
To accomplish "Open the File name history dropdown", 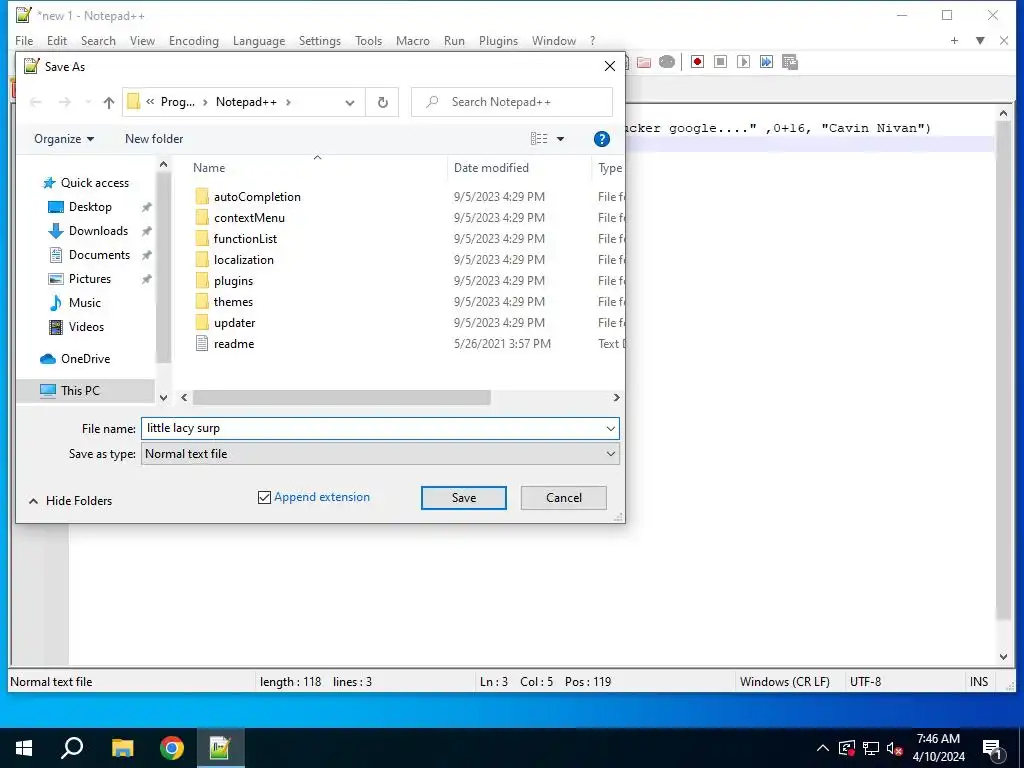I will point(611,428).
